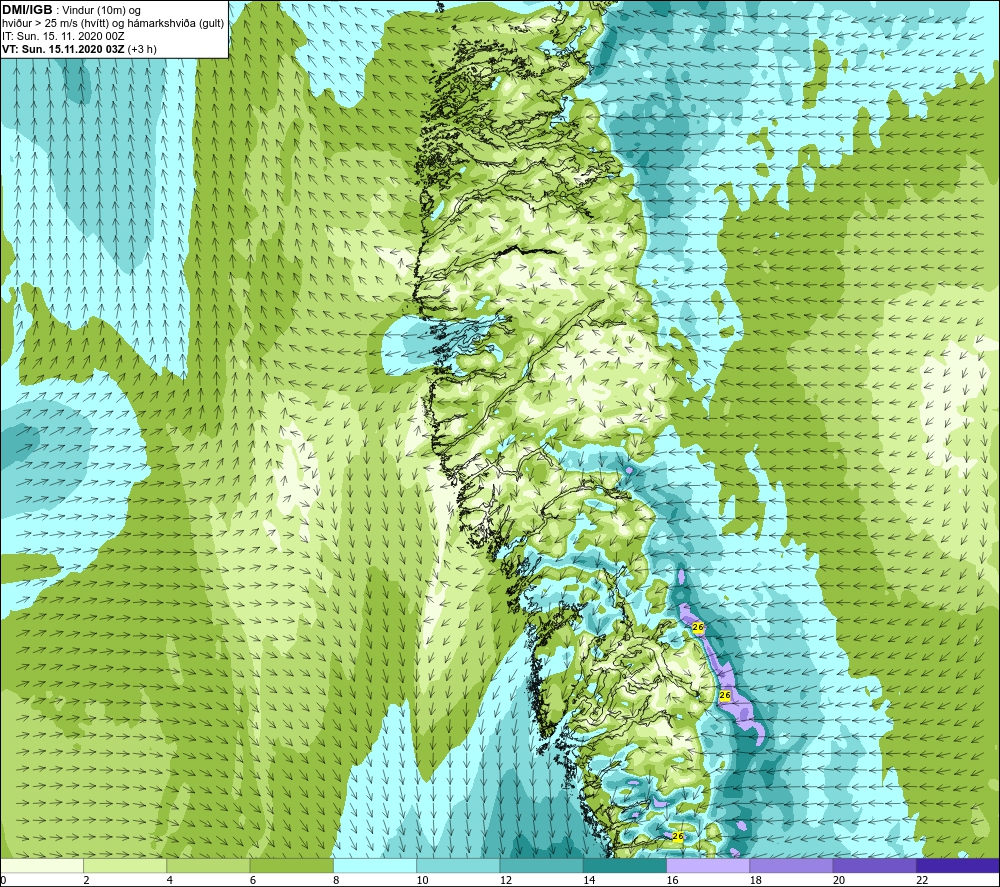Viewport: 1000px width, 887px height.
Task: Select the dark violet 20–22 m/s legend swatch
Action: [875, 865]
